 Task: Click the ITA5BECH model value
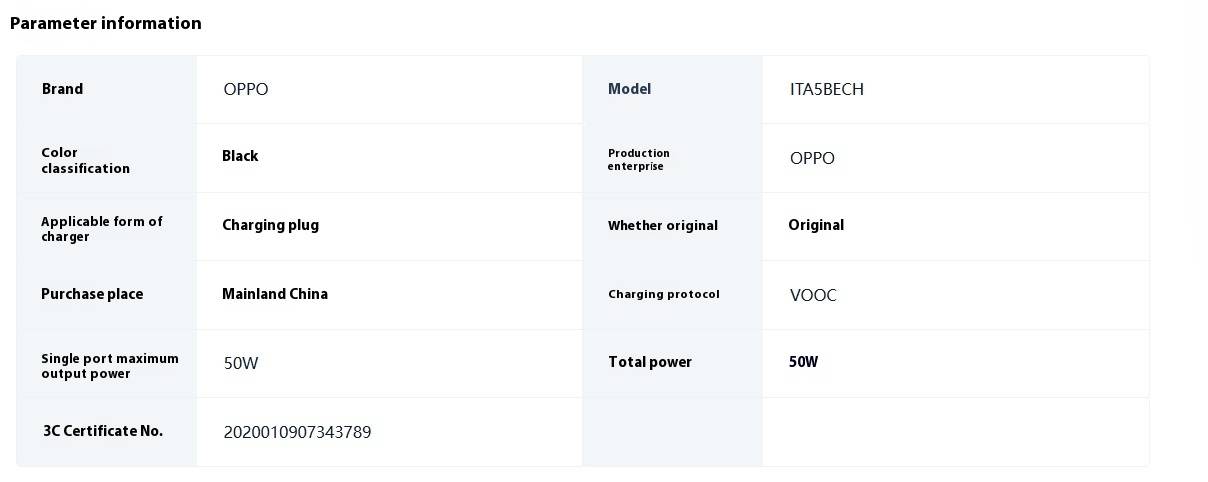click(827, 89)
